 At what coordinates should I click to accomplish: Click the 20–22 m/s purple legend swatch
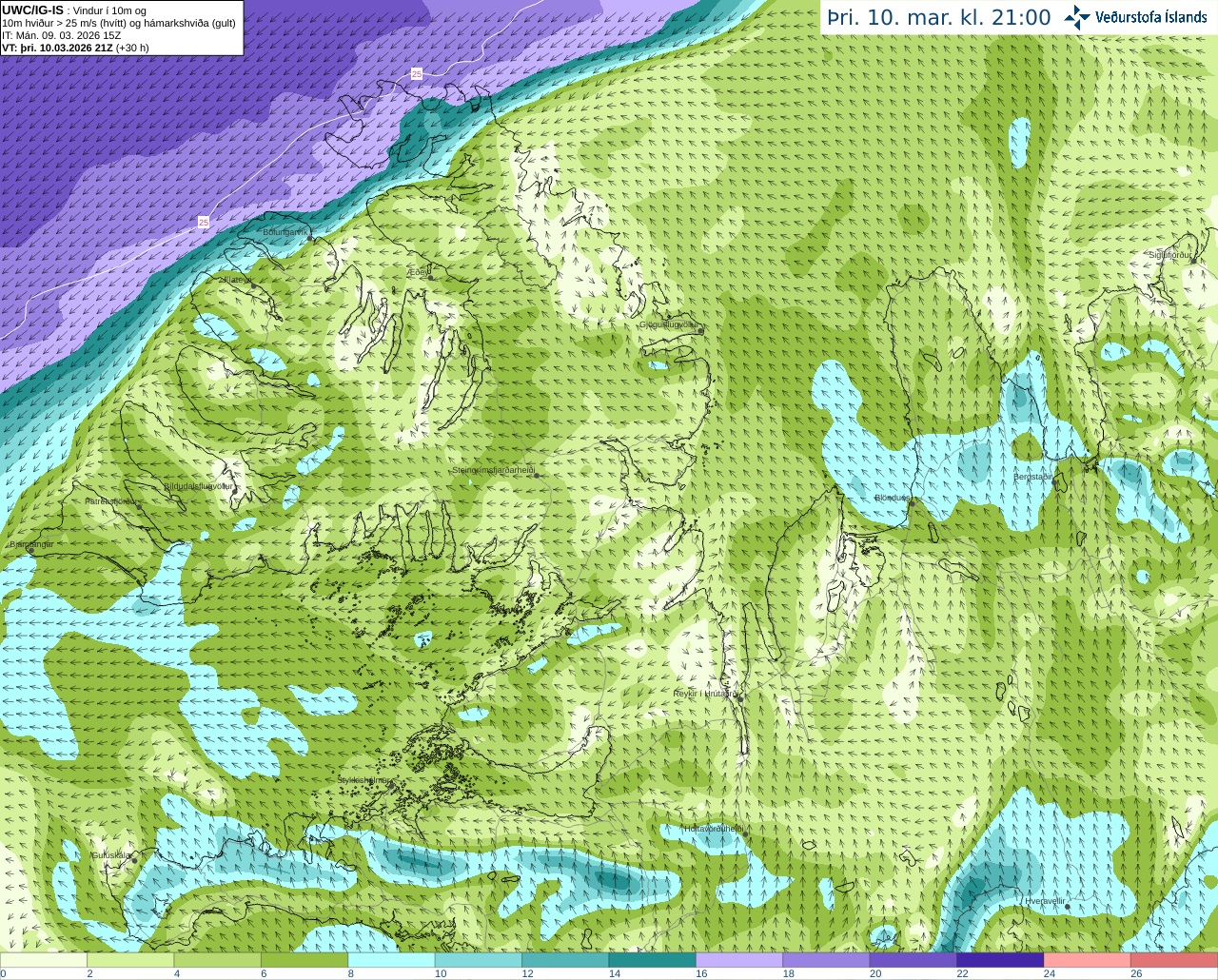pyautogui.click(x=913, y=960)
